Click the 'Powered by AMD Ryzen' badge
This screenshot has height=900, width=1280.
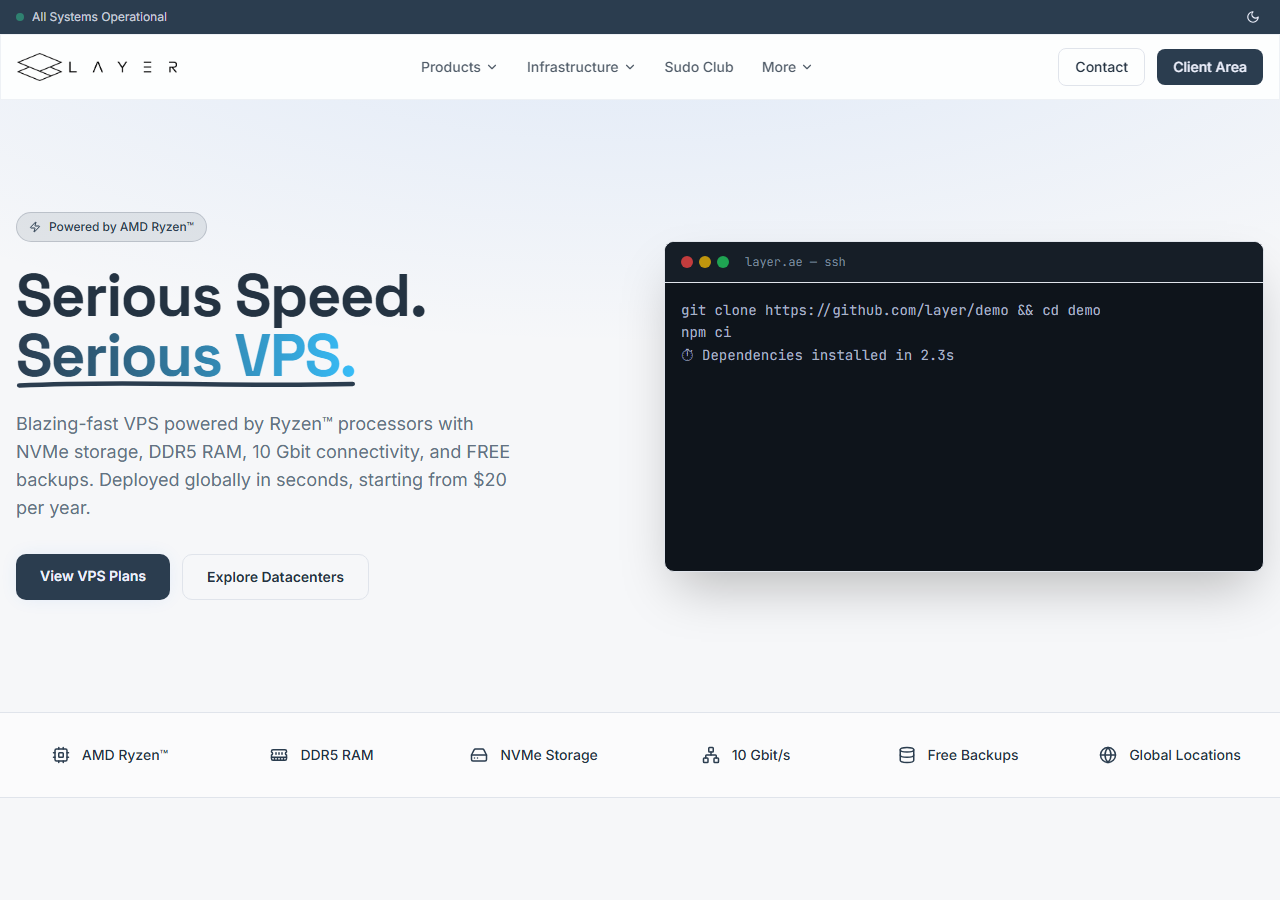point(111,227)
